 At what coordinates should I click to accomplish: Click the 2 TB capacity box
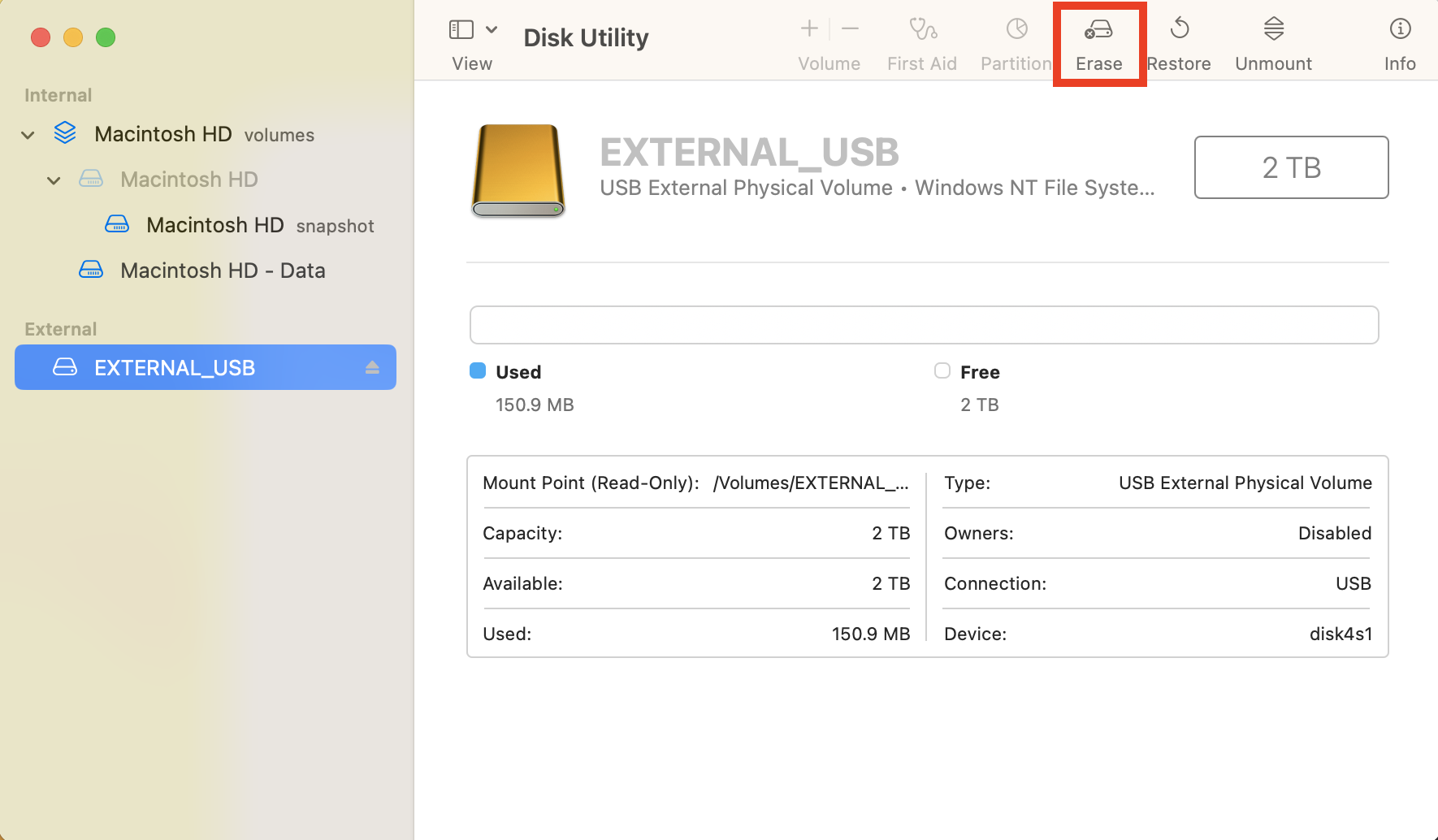click(1291, 167)
